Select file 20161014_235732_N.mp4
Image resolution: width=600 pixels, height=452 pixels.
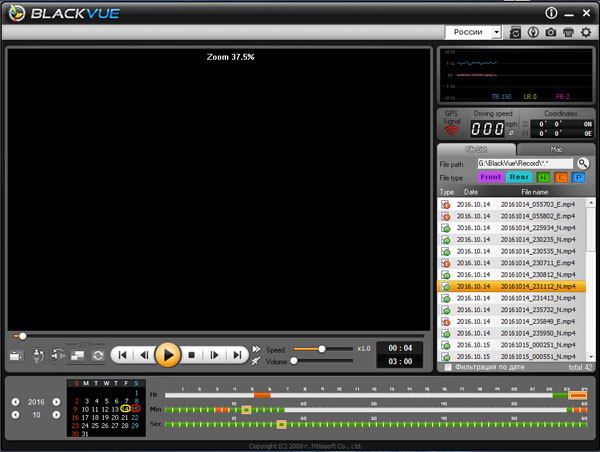[512, 310]
